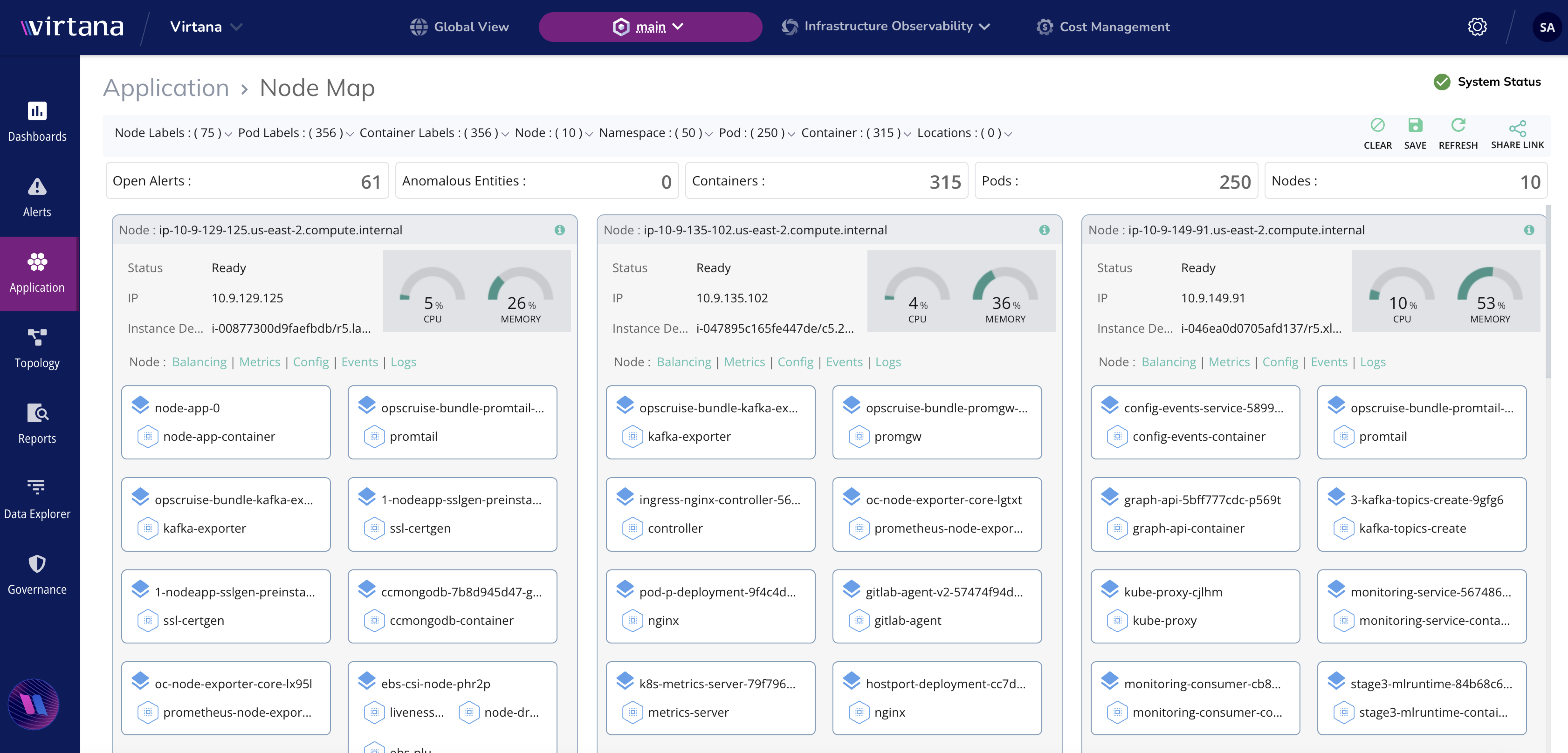Click IP value 10.9.149.91
The width and height of the screenshot is (1568, 753).
(x=1213, y=298)
